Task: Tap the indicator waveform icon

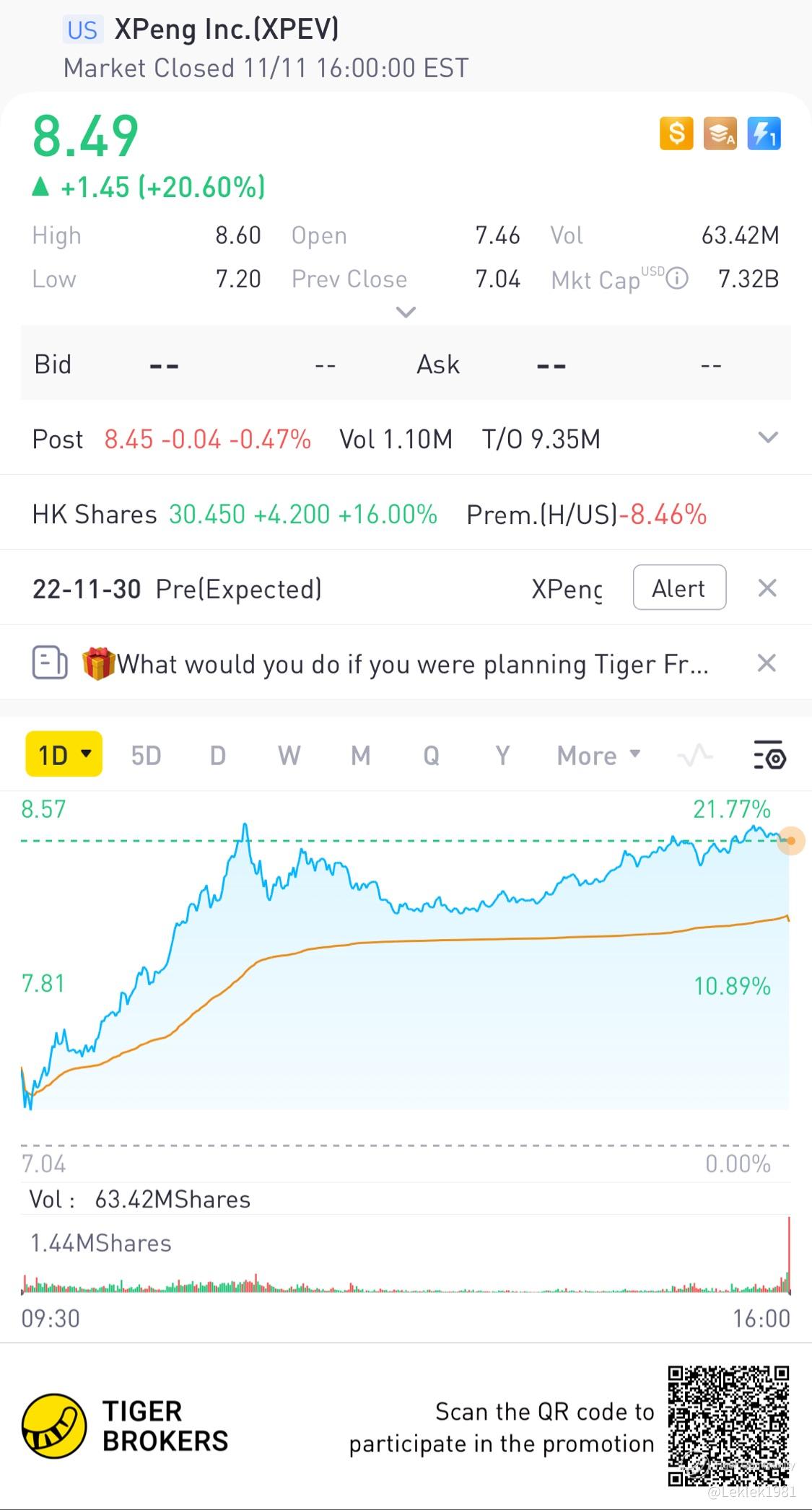Action: (x=695, y=756)
